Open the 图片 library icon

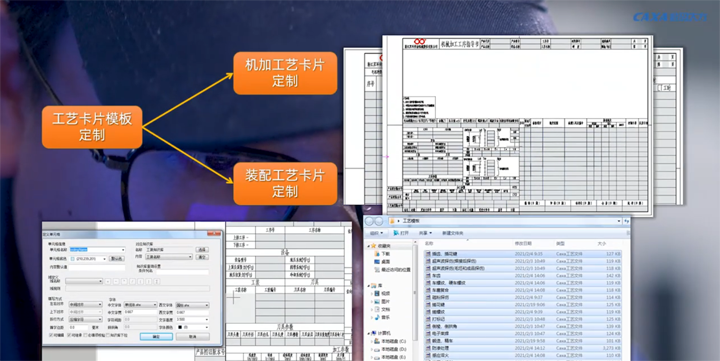[x=377, y=301]
